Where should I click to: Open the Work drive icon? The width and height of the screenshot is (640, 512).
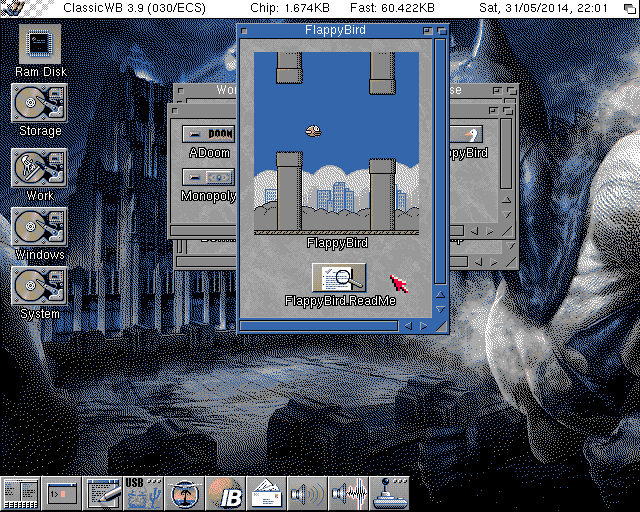click(39, 168)
